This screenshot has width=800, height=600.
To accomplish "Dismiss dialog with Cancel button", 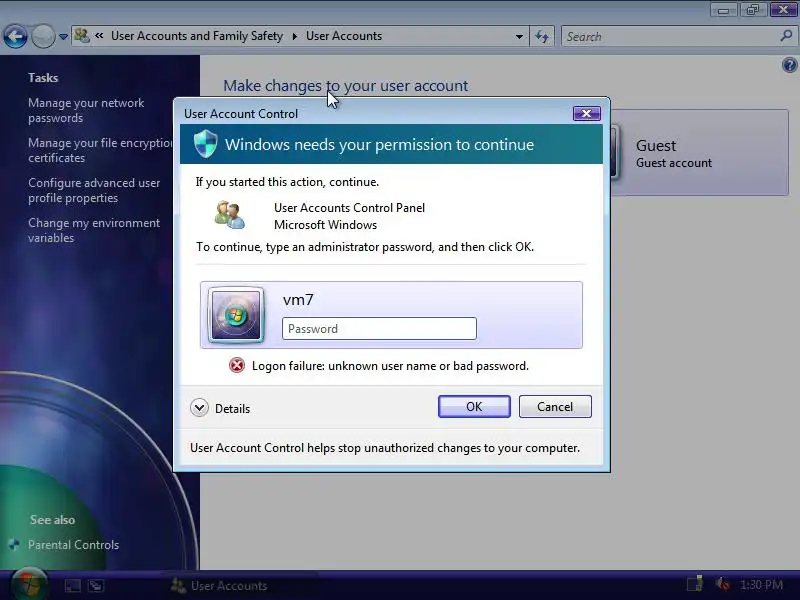I will coord(555,407).
